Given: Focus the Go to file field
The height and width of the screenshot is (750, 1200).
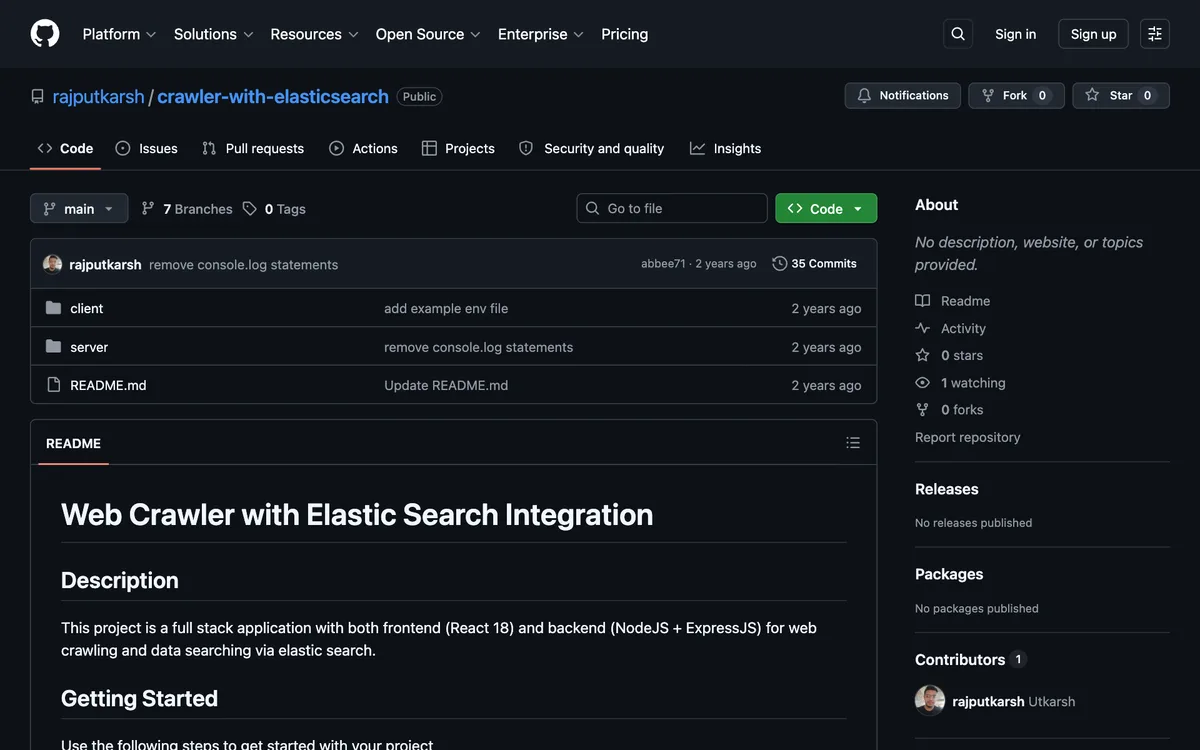Looking at the screenshot, I should coord(672,208).
